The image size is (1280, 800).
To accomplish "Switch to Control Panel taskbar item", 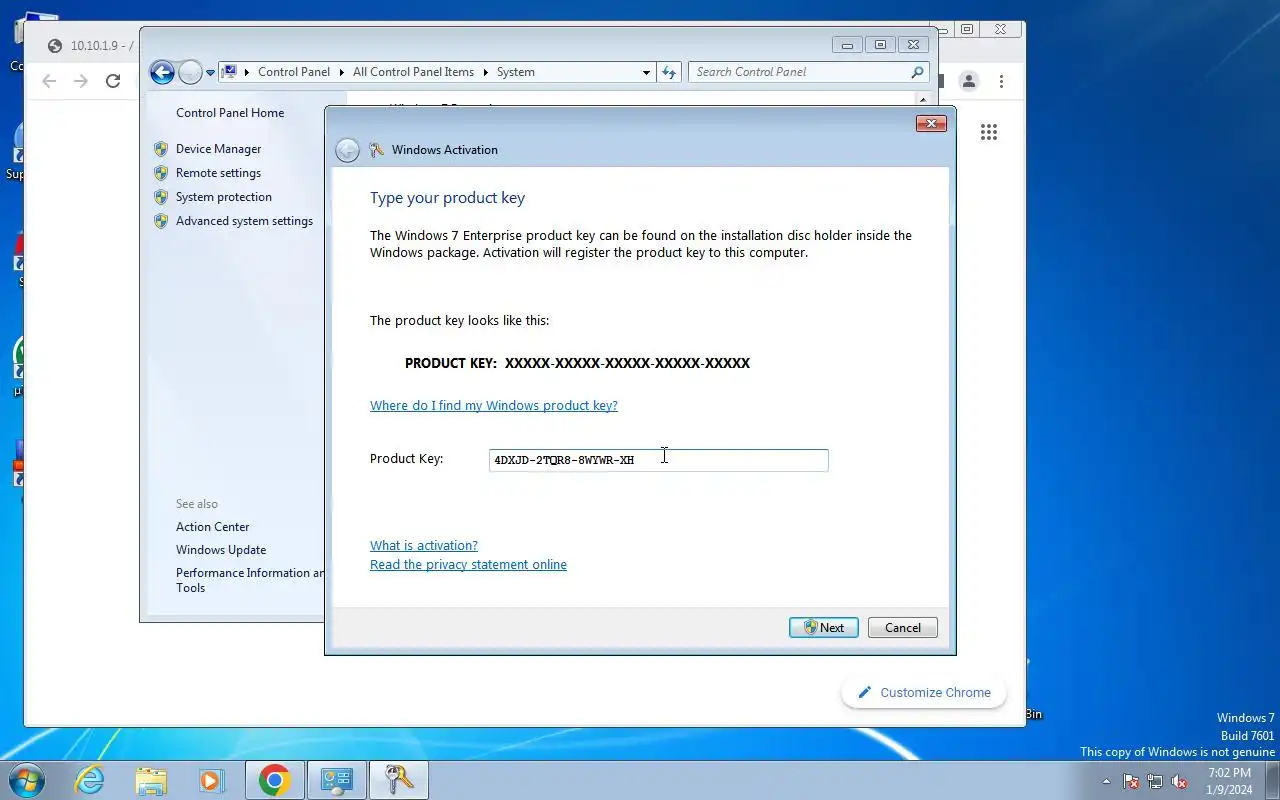I will coord(336,780).
